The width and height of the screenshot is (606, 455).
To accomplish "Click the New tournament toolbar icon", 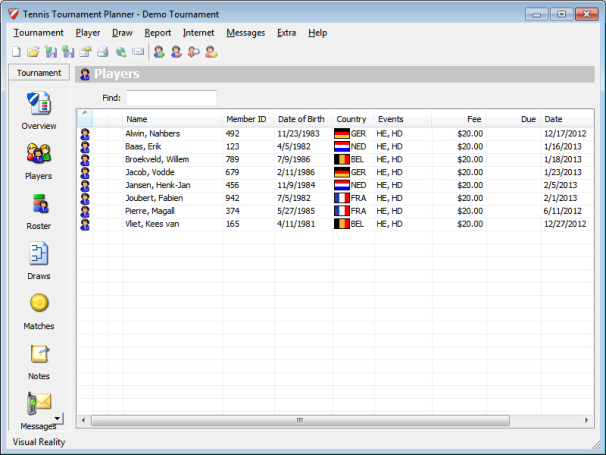I will click(x=16, y=52).
